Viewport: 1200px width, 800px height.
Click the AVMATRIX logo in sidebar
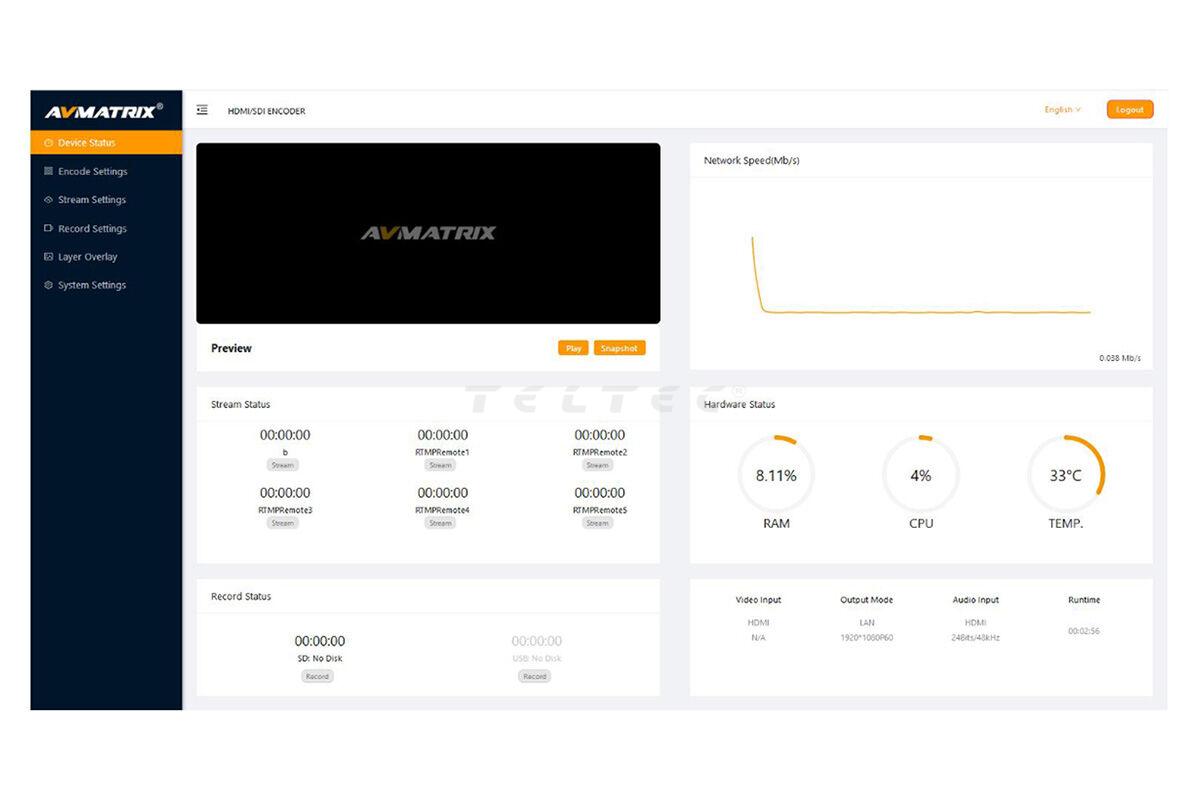104,111
